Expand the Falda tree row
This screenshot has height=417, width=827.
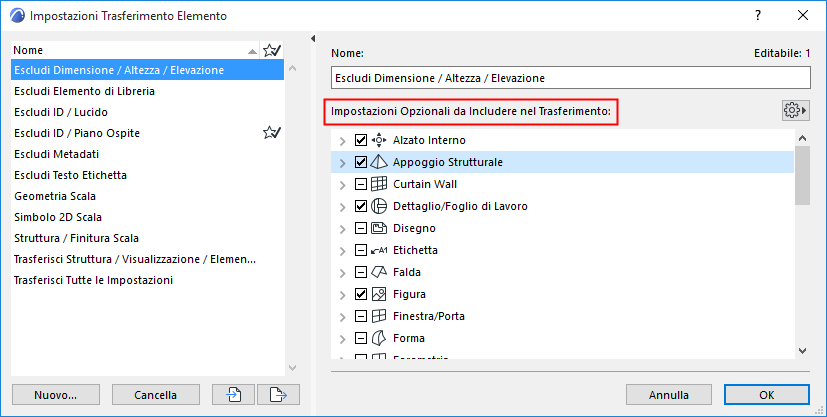click(x=343, y=272)
